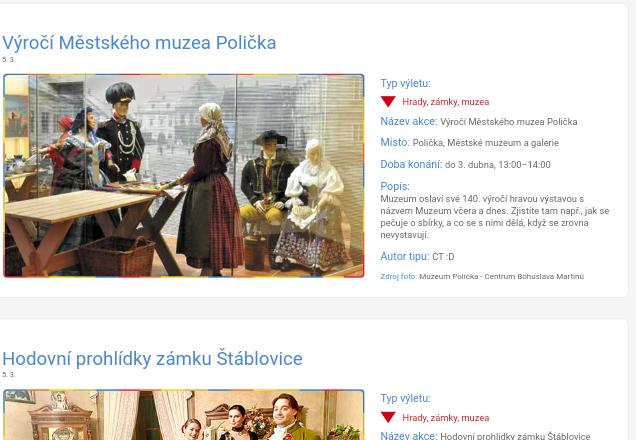Click Typ výletu label in Štáblovice card
636x440 pixels.
click(x=405, y=398)
